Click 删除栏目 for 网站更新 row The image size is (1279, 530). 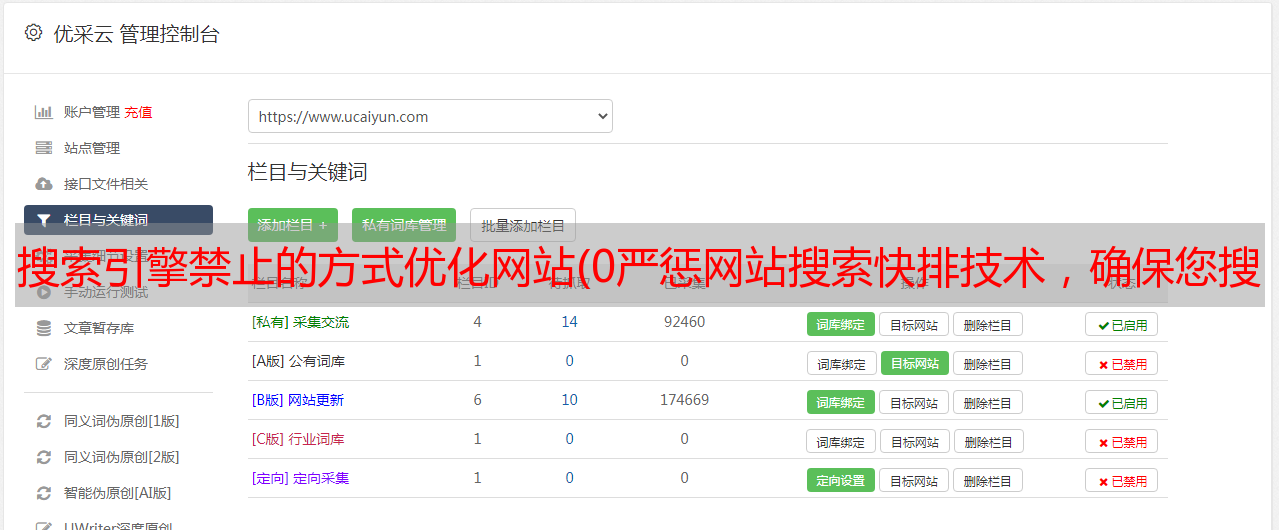pos(988,402)
